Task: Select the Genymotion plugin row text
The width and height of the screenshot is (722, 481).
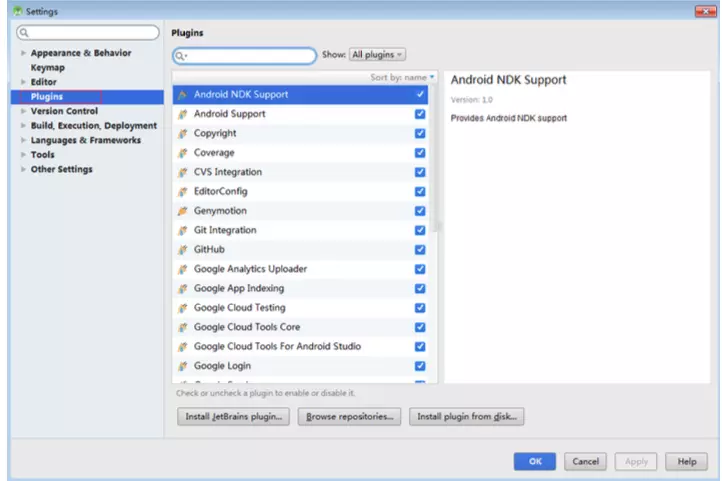Action: [x=220, y=211]
